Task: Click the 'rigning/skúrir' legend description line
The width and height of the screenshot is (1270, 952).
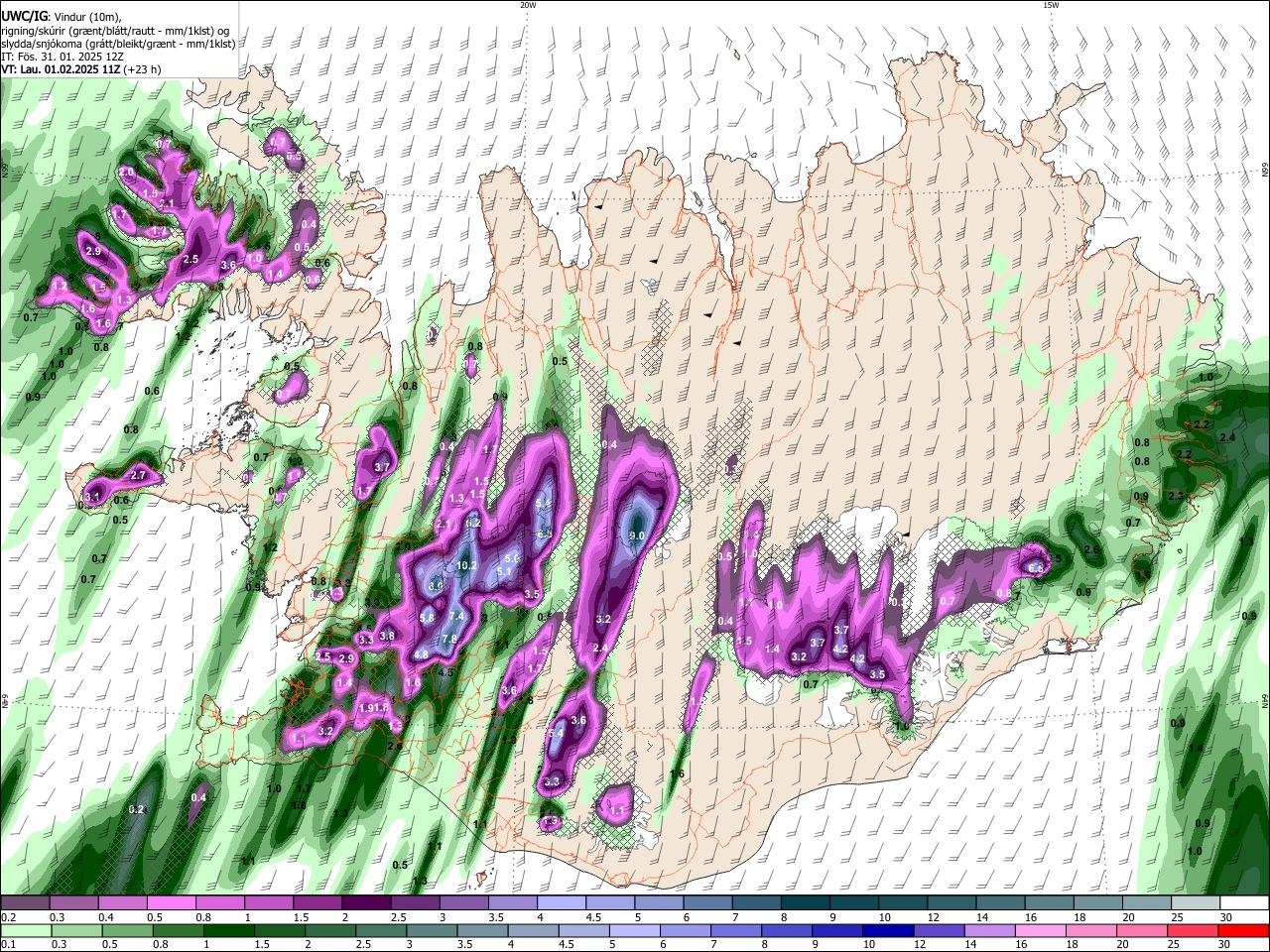Action: click(x=115, y=30)
